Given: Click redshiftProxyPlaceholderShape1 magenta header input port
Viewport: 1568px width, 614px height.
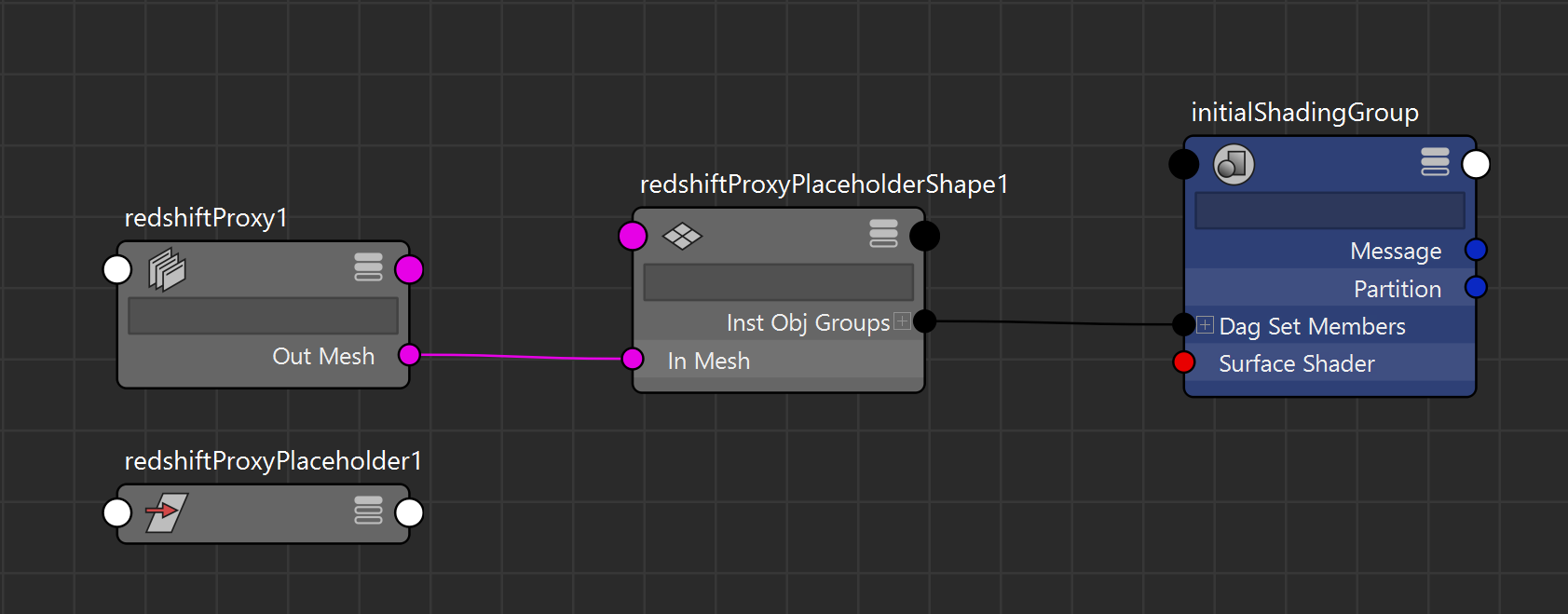Looking at the screenshot, I should point(633,237).
